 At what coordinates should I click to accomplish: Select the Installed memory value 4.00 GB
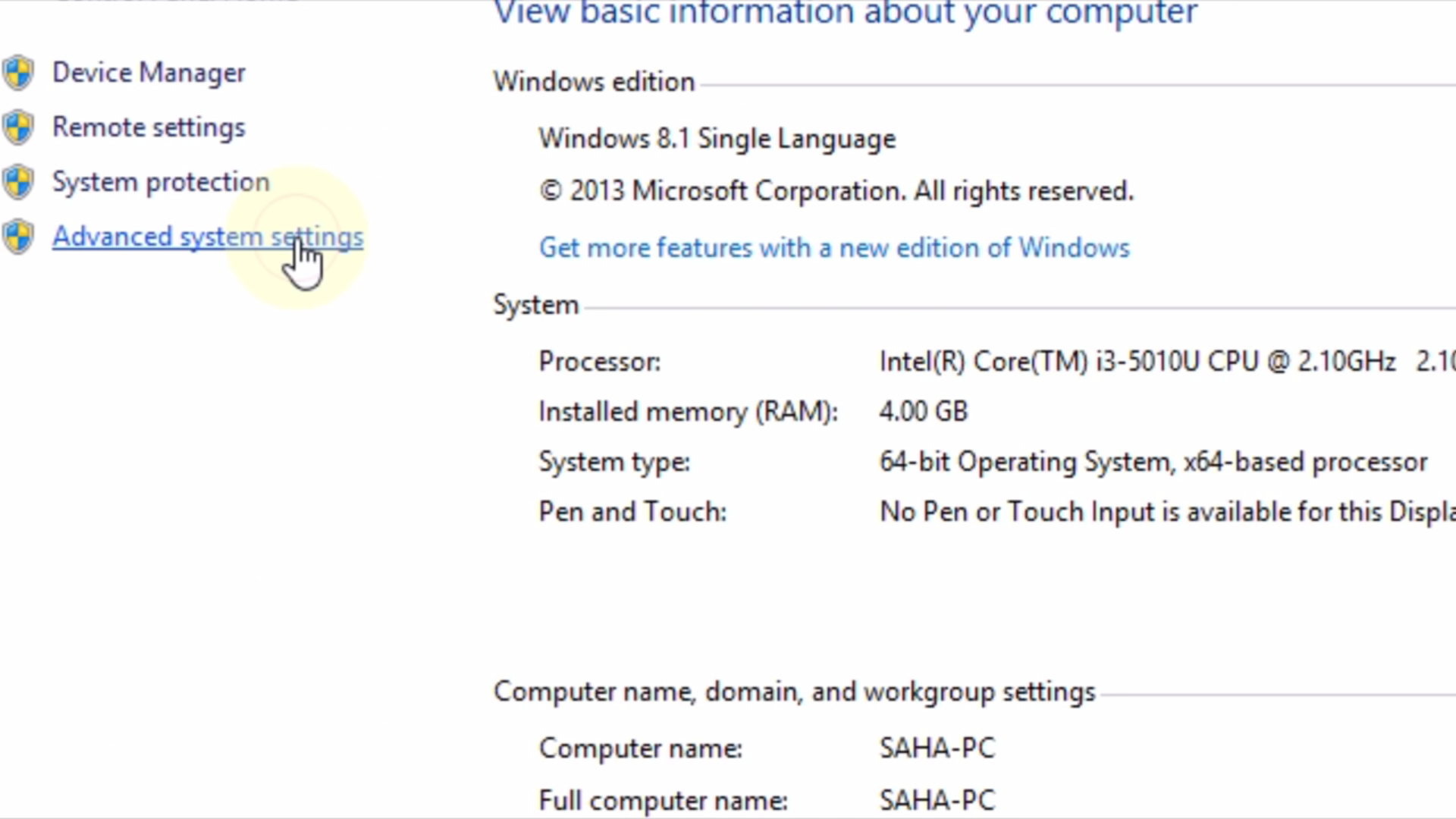coord(923,411)
